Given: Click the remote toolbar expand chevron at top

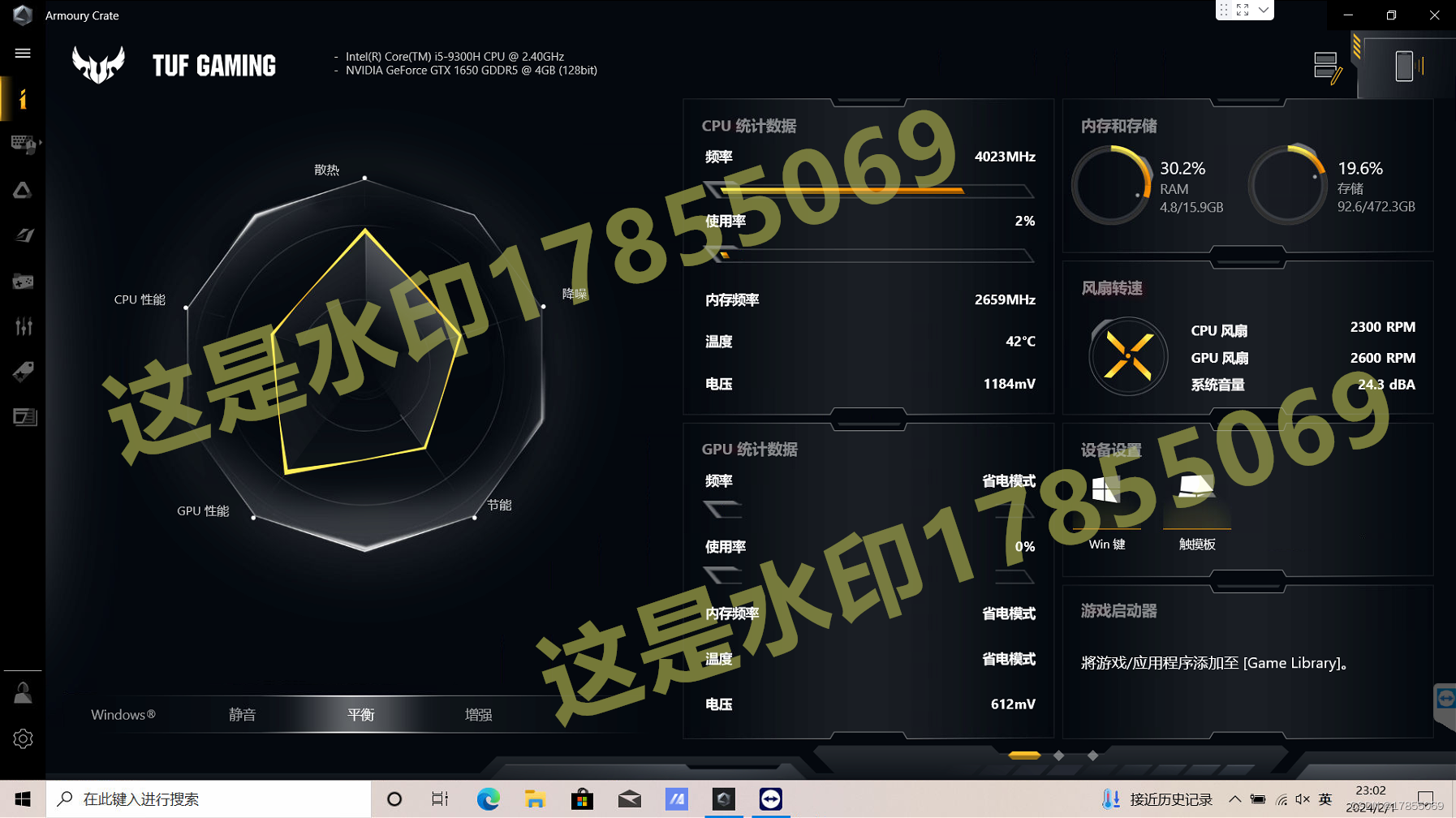Looking at the screenshot, I should pos(1263,10).
